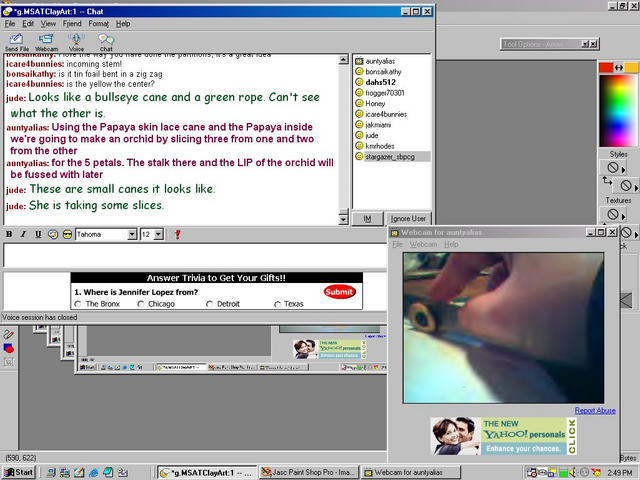Image resolution: width=640 pixels, height=480 pixels.
Task: Open the File menu in chat window
Action: pyautogui.click(x=10, y=24)
